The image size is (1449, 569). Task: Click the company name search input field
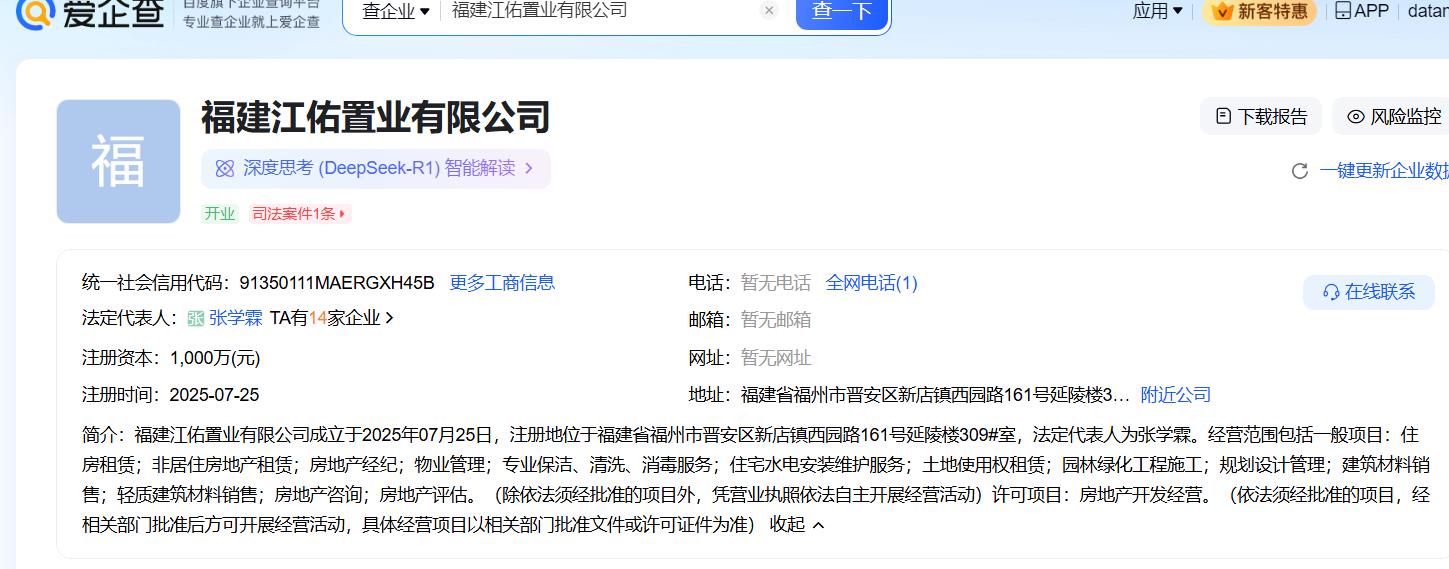[600, 11]
